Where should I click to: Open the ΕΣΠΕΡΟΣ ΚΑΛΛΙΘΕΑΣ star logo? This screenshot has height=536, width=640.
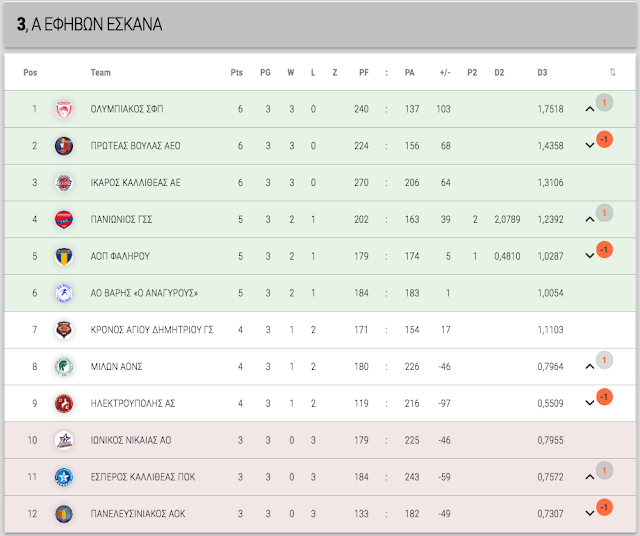coord(64,477)
